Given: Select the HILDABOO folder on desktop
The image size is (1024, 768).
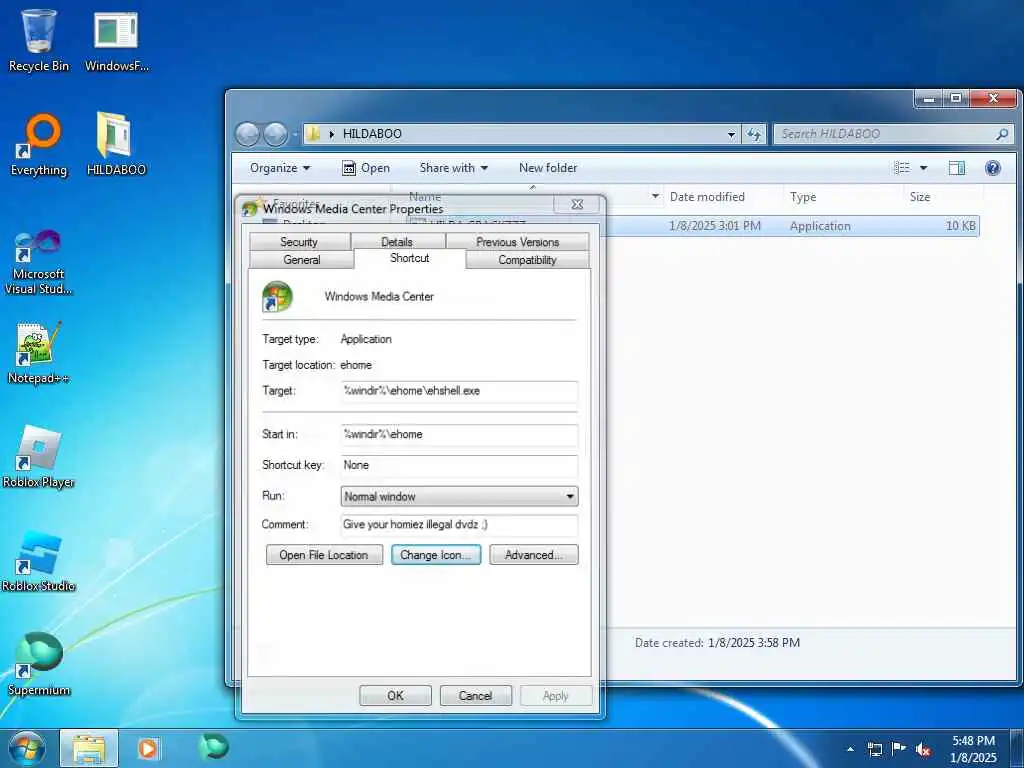Looking at the screenshot, I should (x=116, y=144).
